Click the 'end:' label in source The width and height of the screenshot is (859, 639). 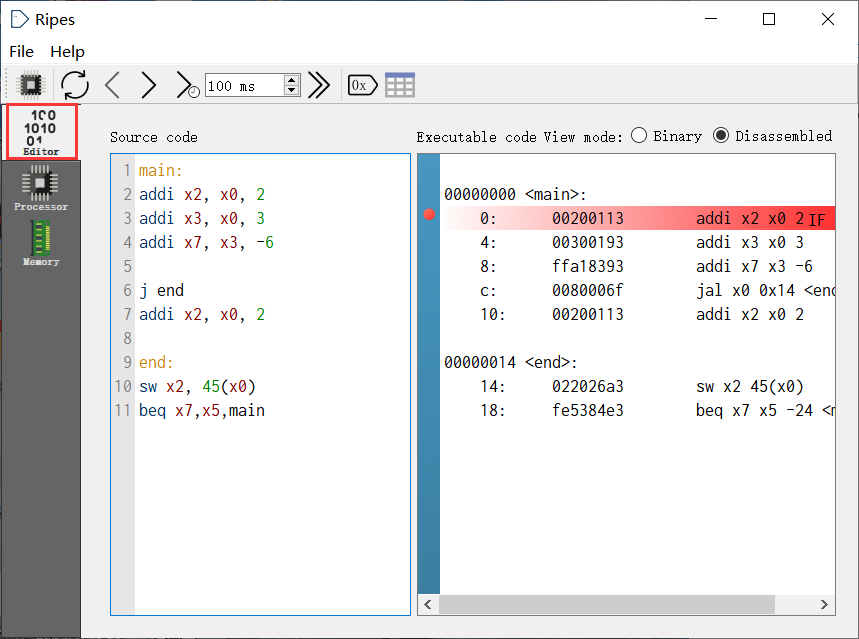156,362
